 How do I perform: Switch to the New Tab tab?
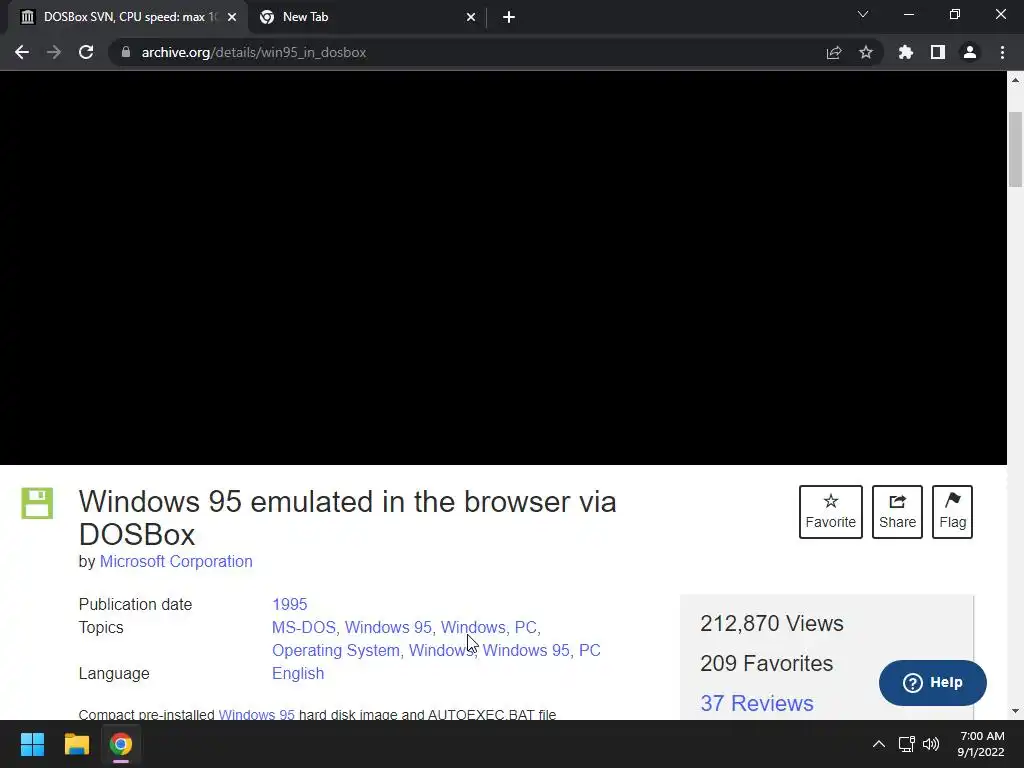pos(367,17)
